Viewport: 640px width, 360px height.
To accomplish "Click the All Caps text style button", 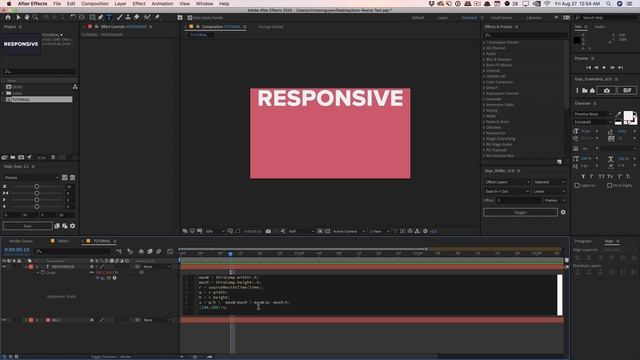I will (601, 176).
